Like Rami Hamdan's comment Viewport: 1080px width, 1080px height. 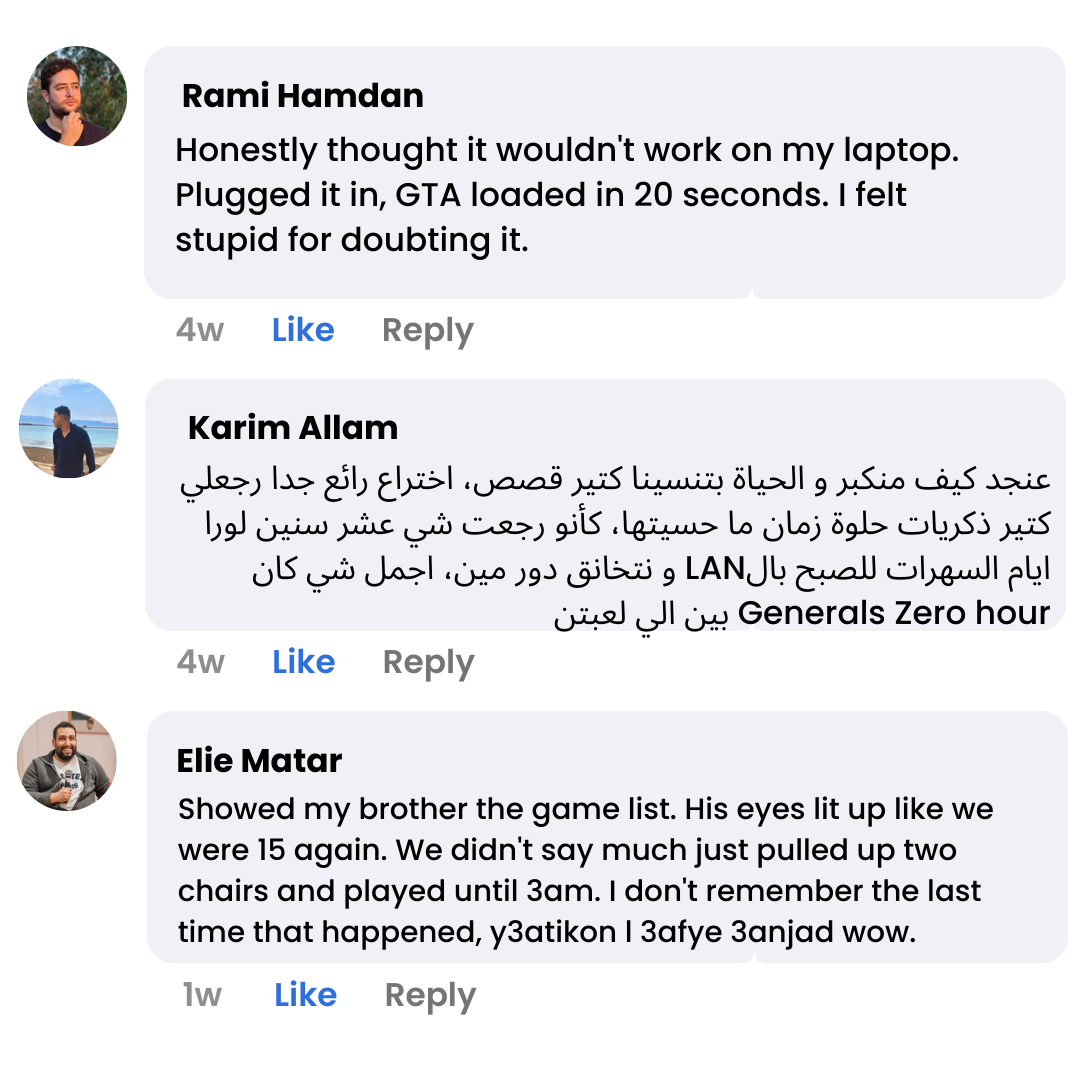point(303,330)
